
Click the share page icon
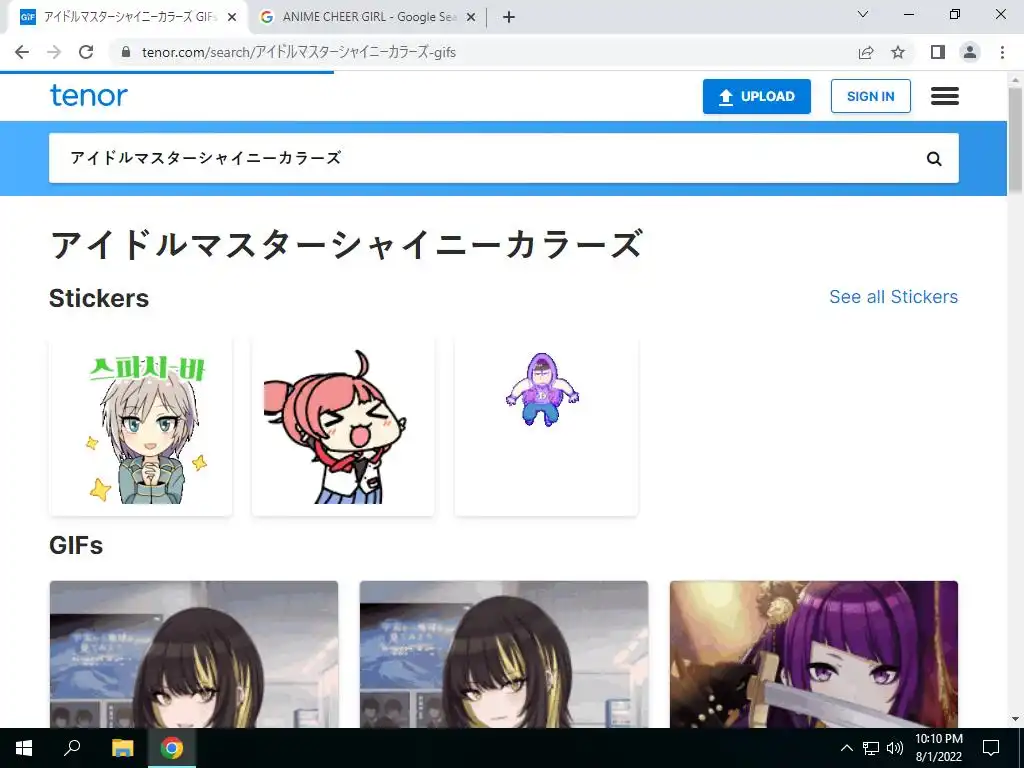pyautogui.click(x=865, y=52)
